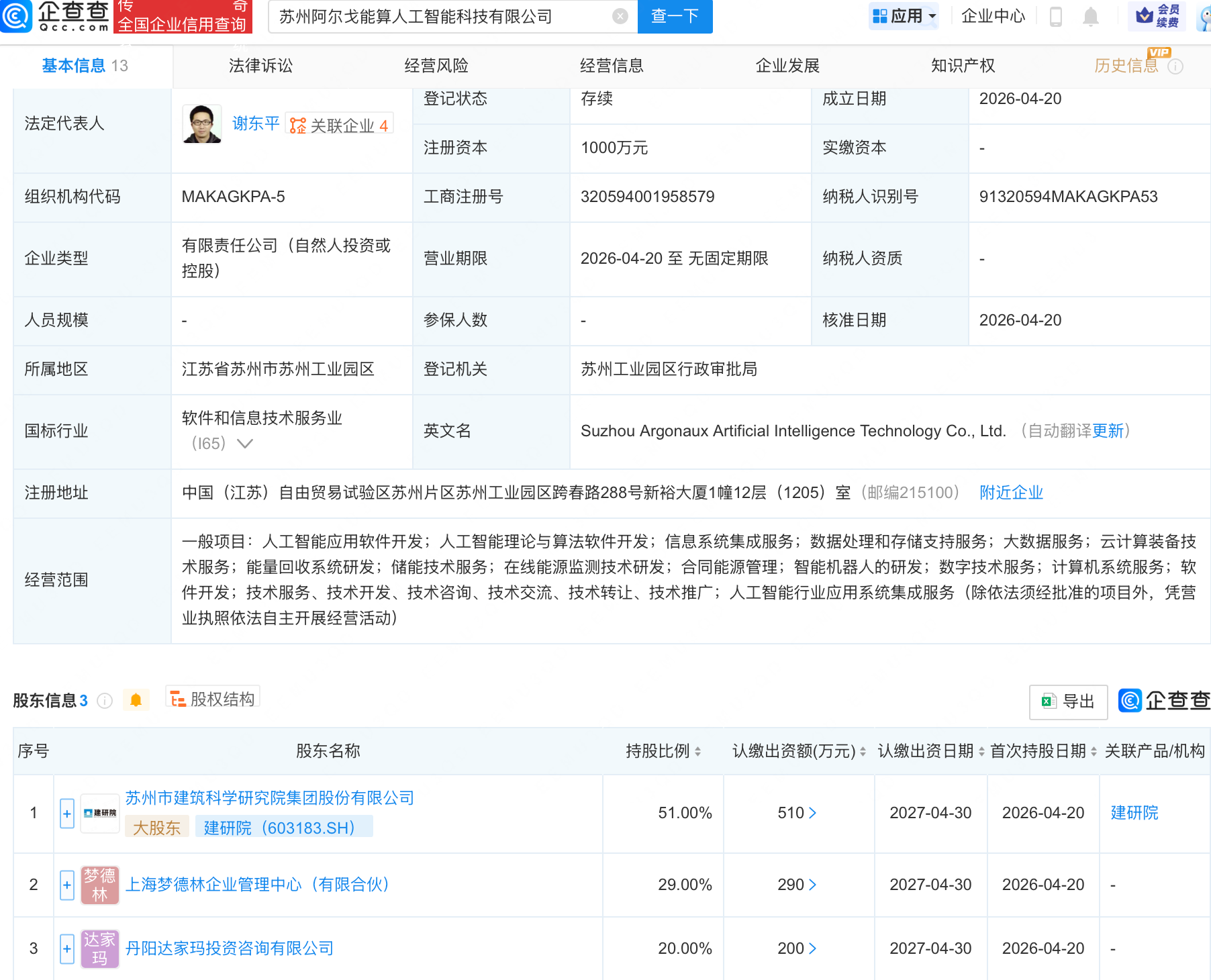Click the 企查查 logo icon
This screenshot has height=980, width=1211.
coord(17,17)
